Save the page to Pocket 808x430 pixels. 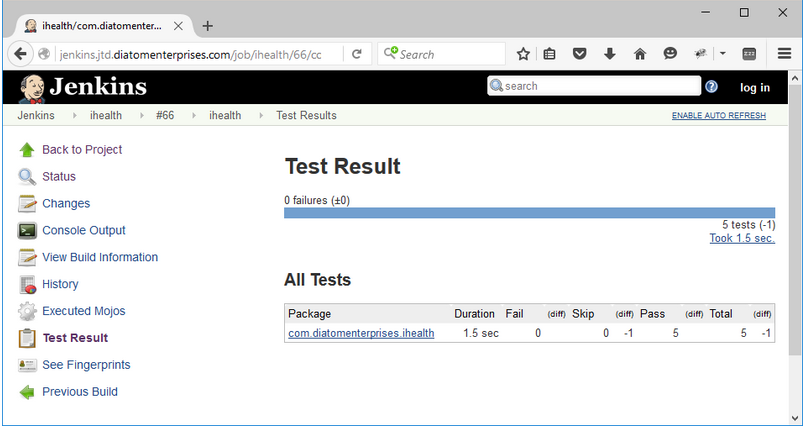(x=579, y=54)
